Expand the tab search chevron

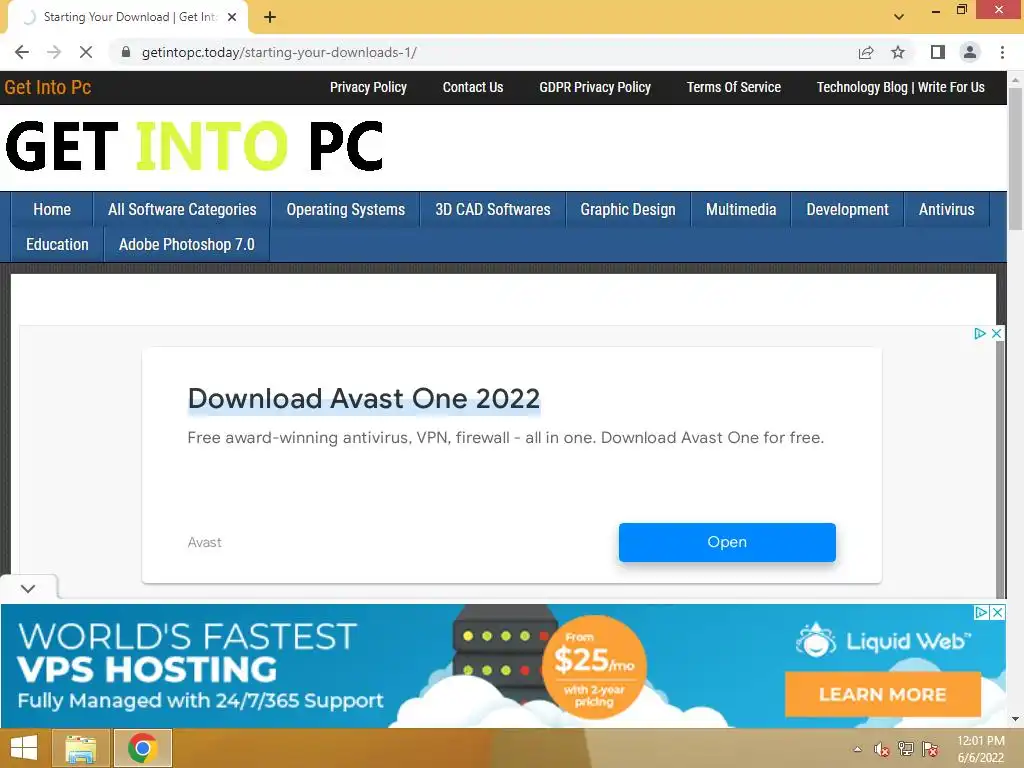tap(899, 17)
